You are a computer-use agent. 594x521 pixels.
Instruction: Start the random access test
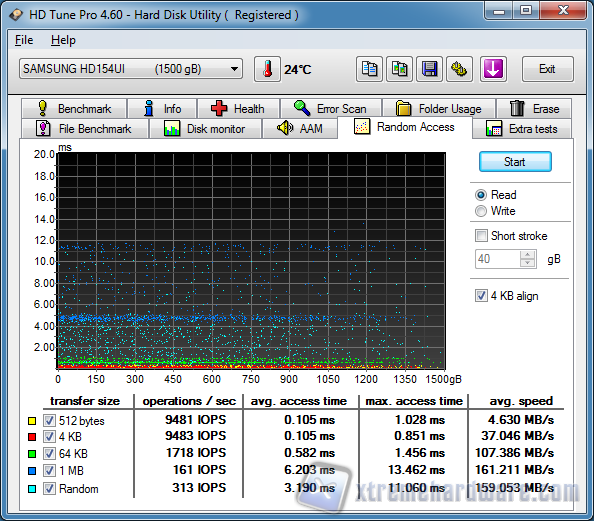point(515,162)
